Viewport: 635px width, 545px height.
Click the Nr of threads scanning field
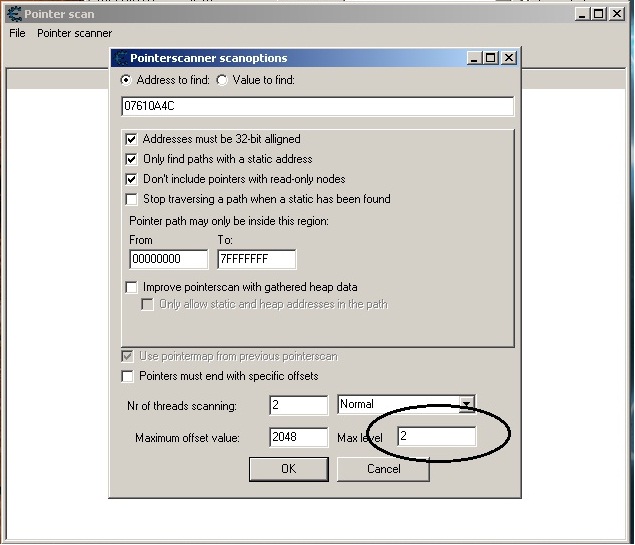pos(298,405)
